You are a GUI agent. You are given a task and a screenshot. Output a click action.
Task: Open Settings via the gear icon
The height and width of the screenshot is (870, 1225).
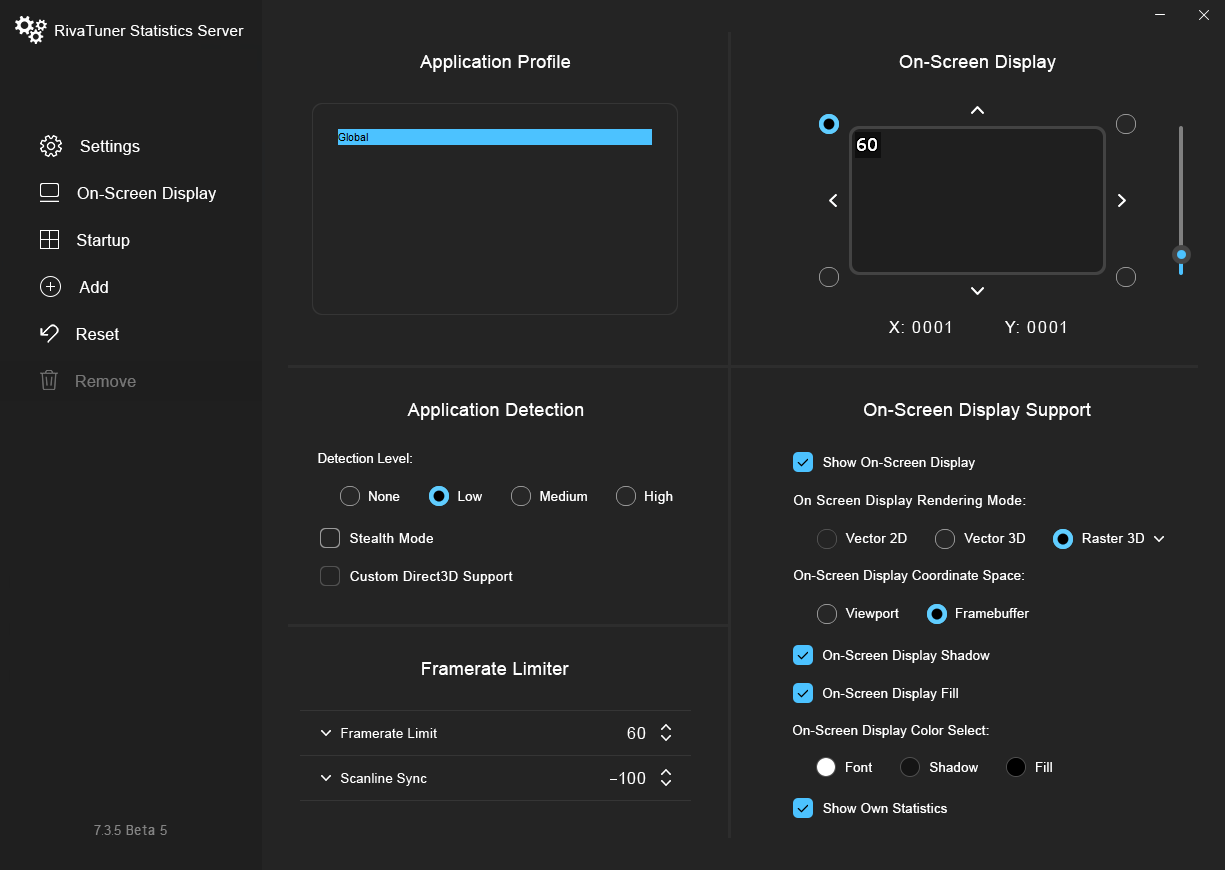[x=51, y=146]
